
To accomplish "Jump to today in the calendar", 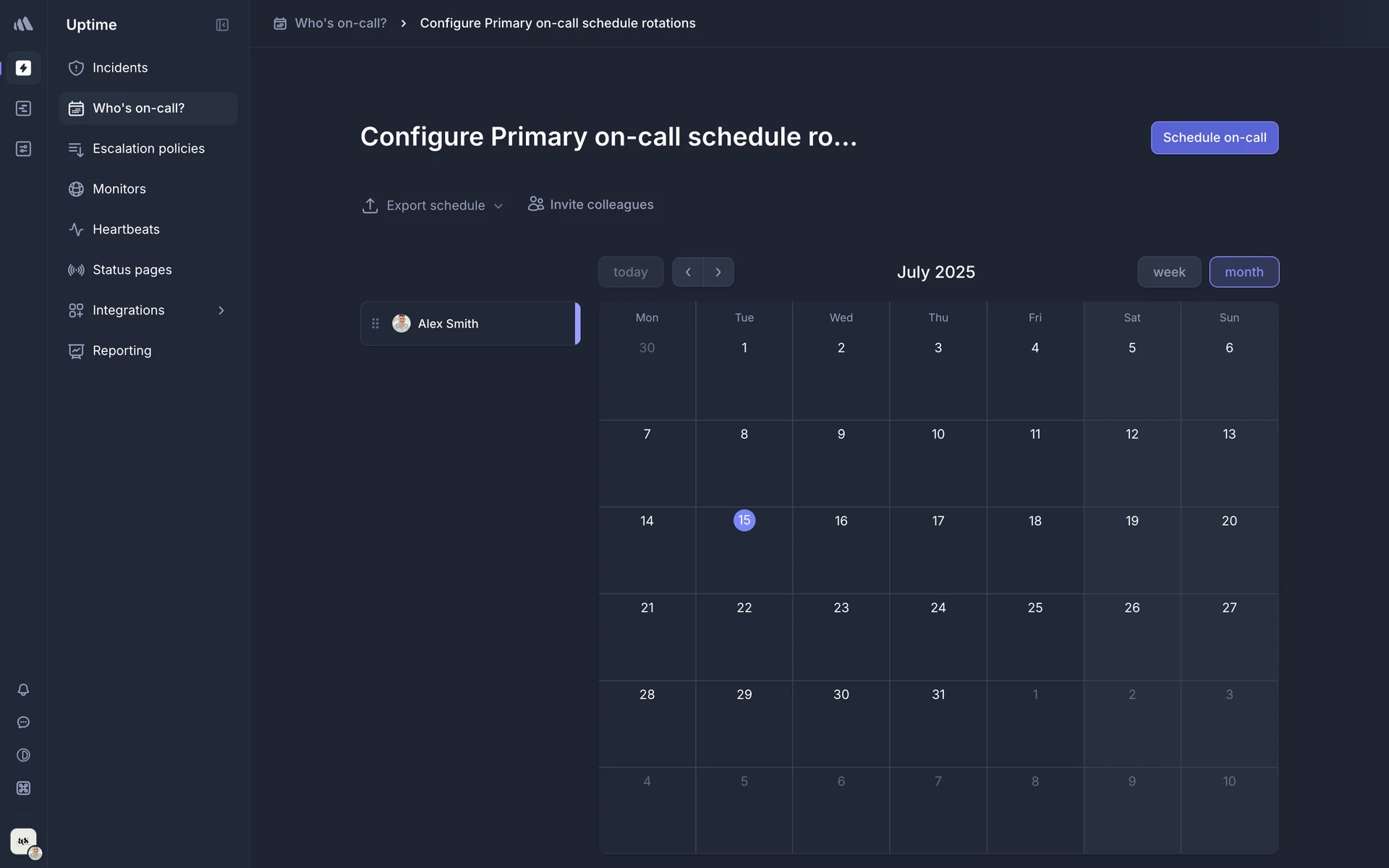I will 630,272.
